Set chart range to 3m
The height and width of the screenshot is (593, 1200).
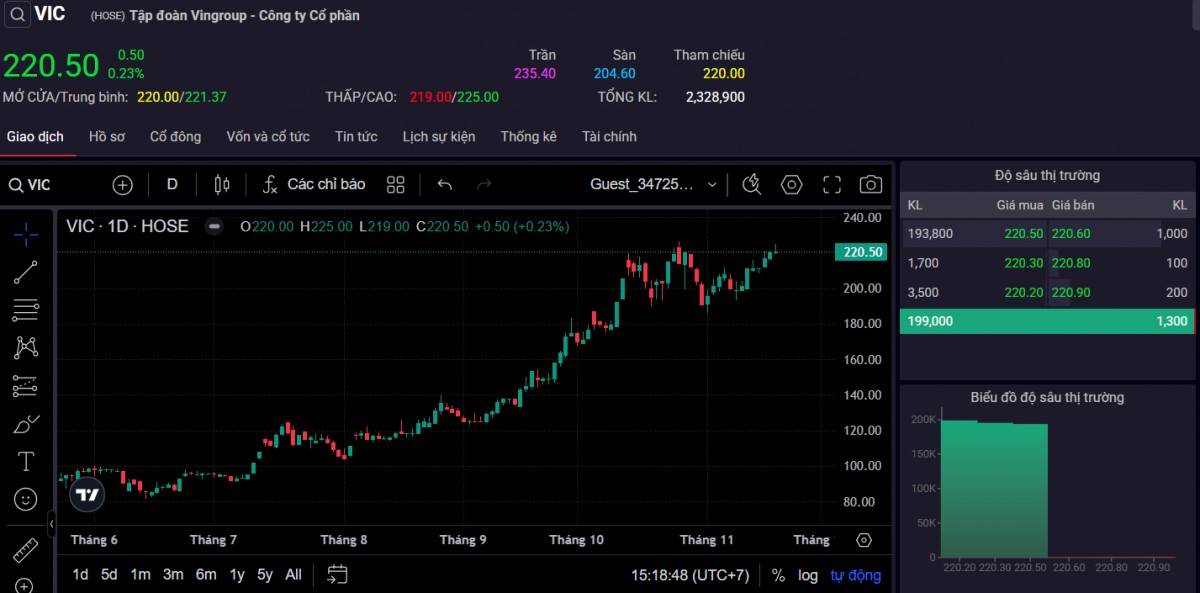[x=173, y=575]
